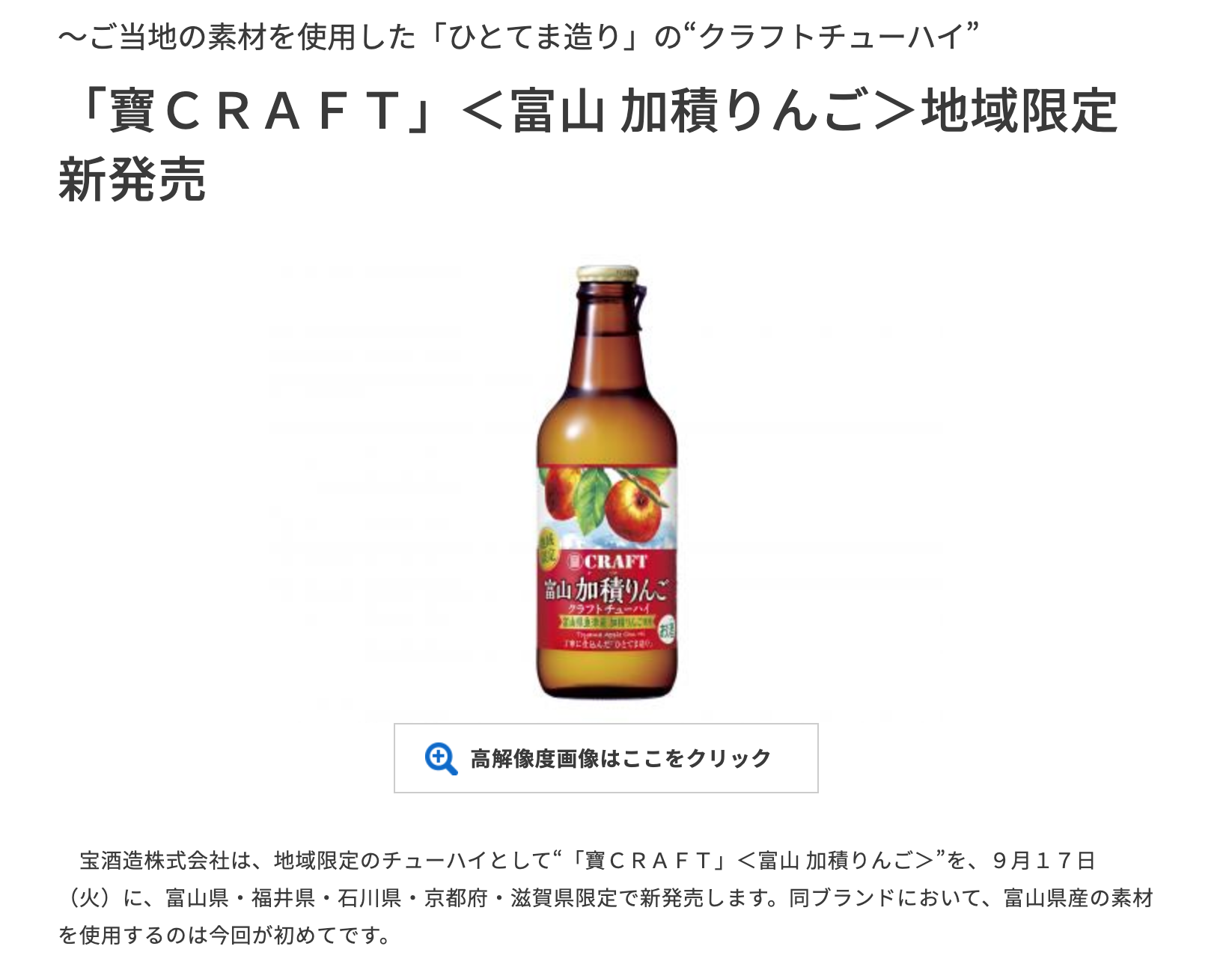Open the 高解像度画像はここをクリック button
Viewport: 1232px width, 961px height.
point(606,758)
